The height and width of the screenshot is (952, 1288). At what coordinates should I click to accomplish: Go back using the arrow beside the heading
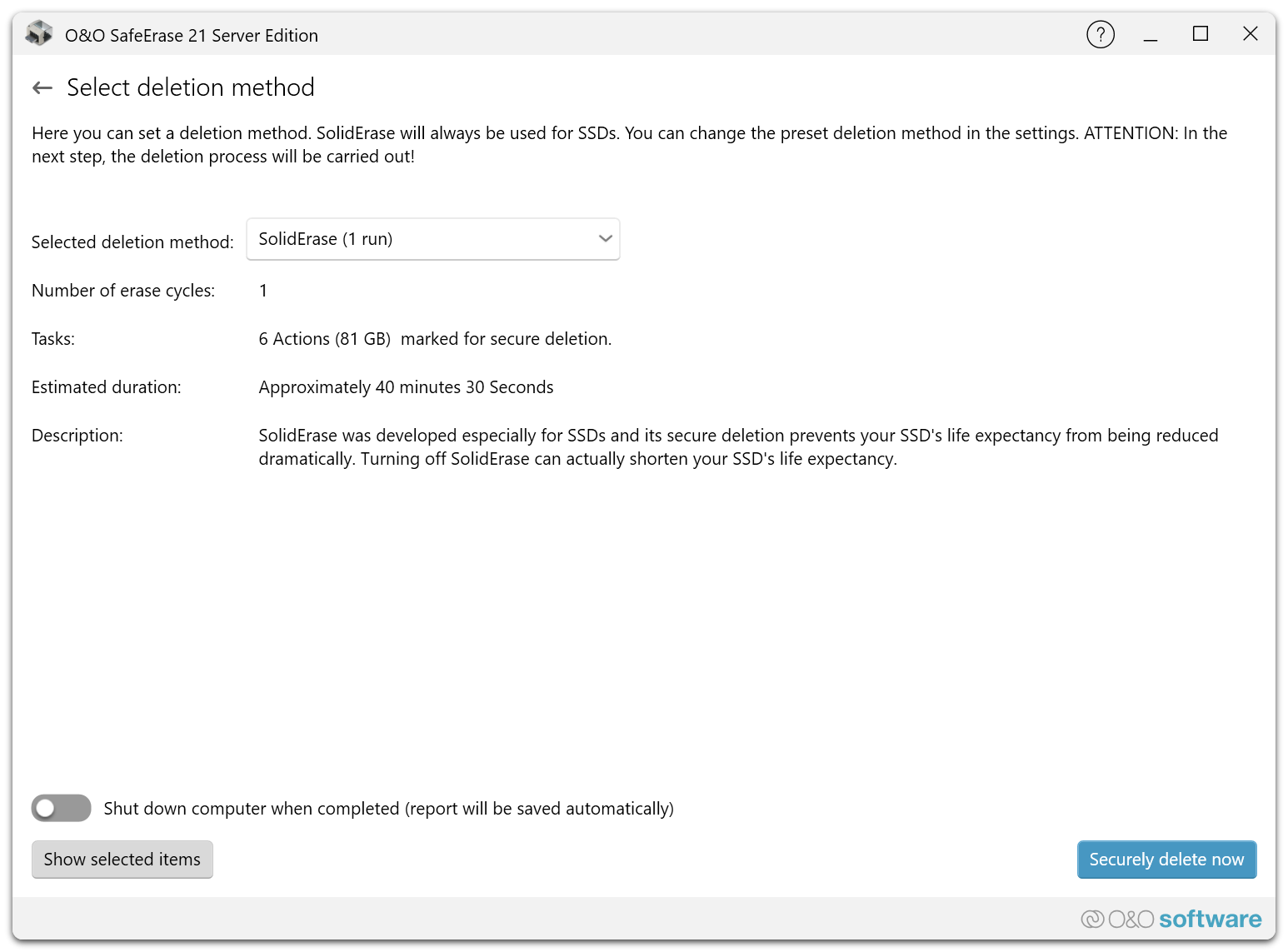click(x=42, y=87)
